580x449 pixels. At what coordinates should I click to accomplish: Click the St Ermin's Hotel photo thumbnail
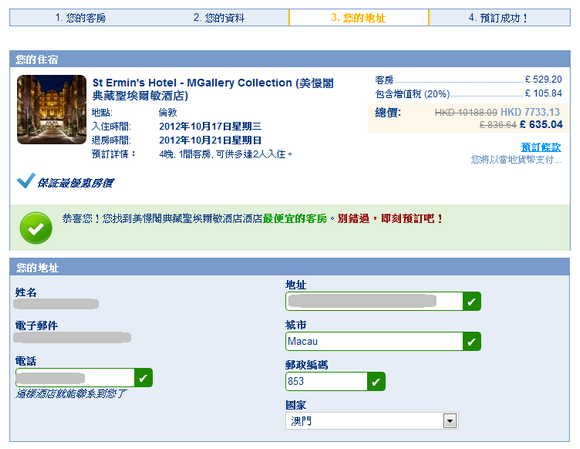[x=51, y=109]
